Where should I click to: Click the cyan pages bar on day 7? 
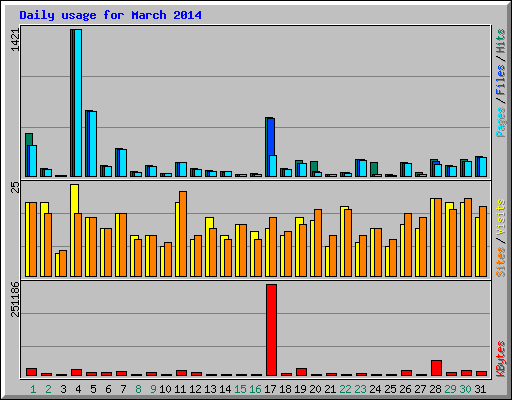click(x=123, y=163)
